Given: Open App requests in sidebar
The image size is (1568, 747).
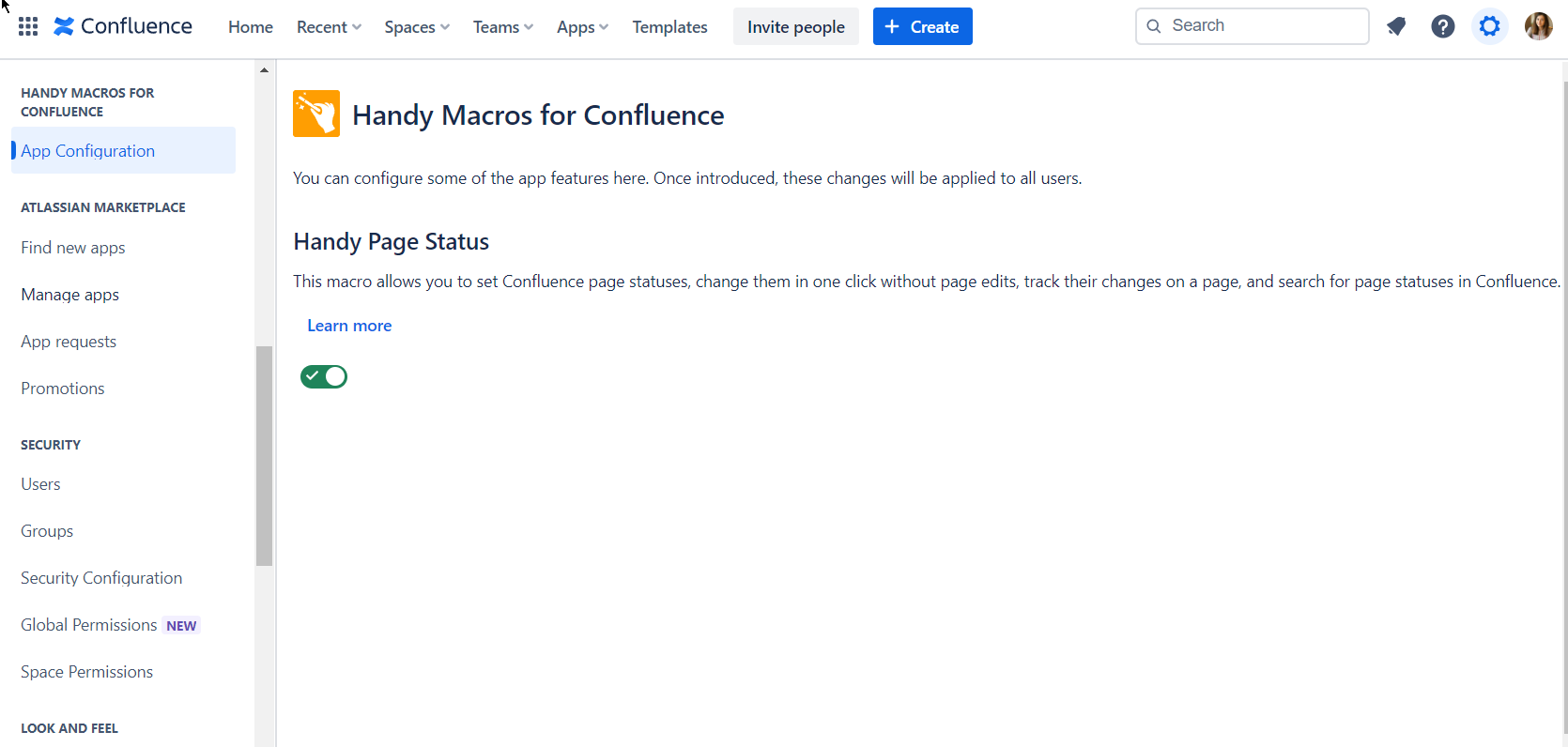Looking at the screenshot, I should 69,342.
